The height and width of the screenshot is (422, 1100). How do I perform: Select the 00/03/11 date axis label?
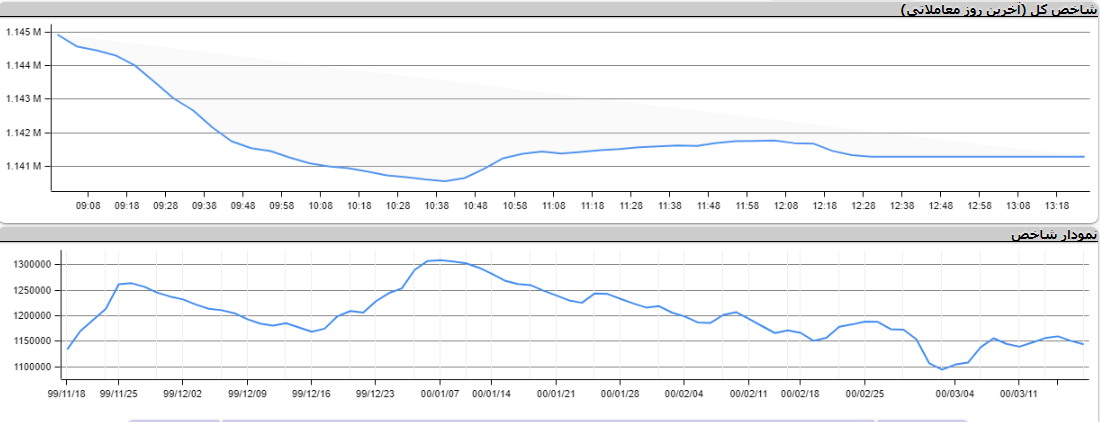pyautogui.click(x=1019, y=394)
